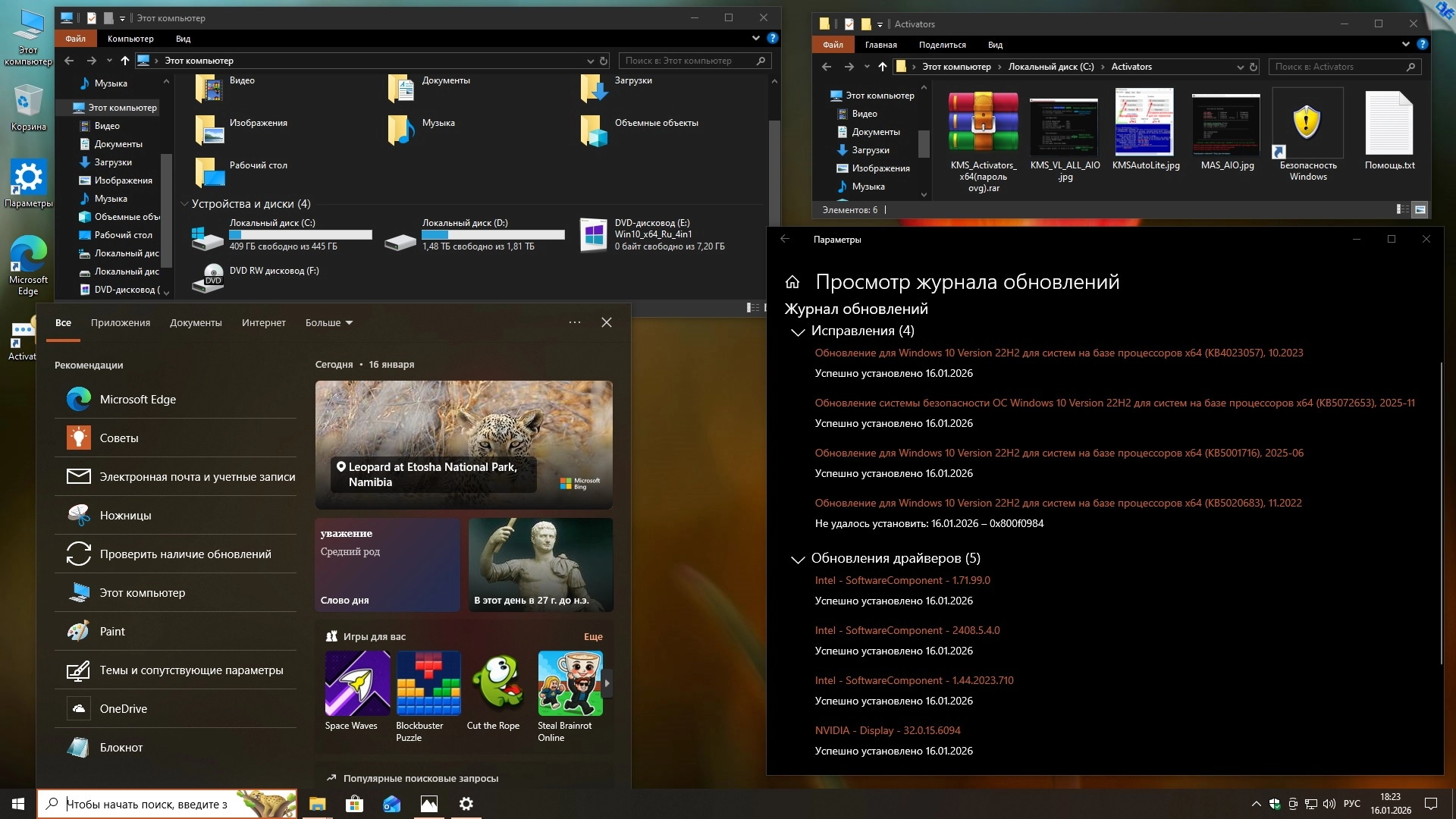Open the Больше dropdown in search panel
This screenshot has height=819, width=1456.
coord(328,322)
